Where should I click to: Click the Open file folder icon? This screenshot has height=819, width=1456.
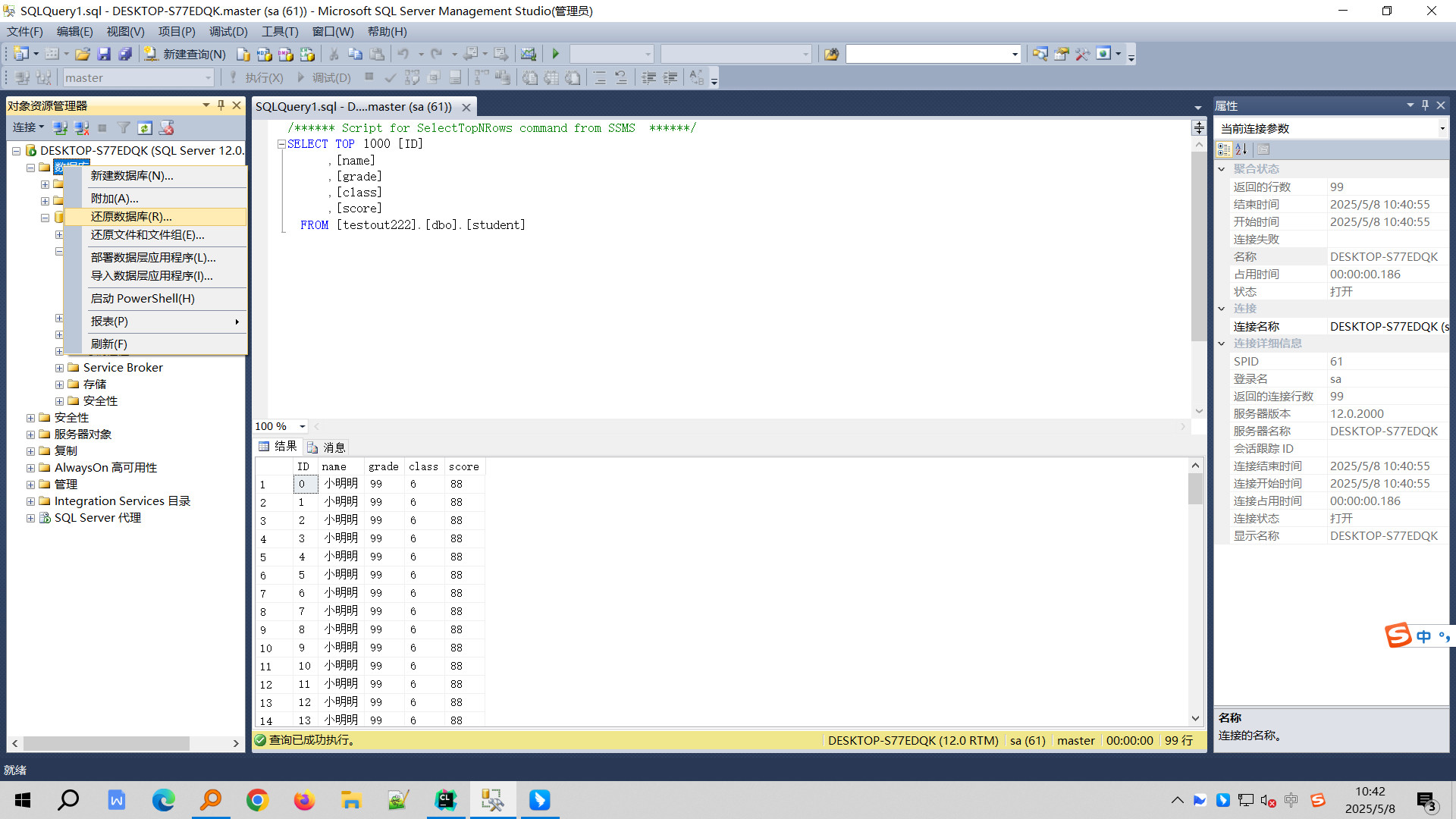point(83,54)
